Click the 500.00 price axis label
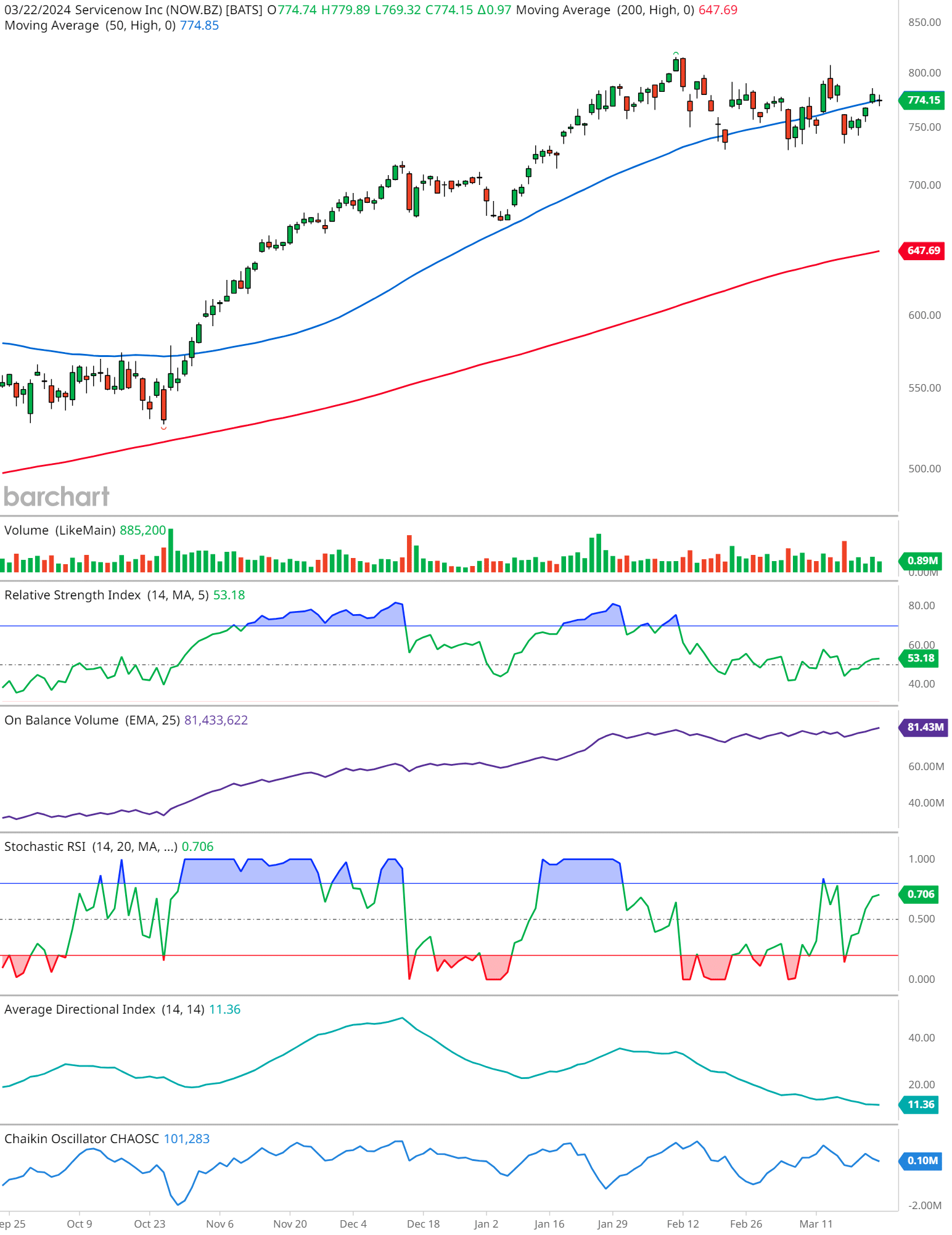 pos(924,469)
